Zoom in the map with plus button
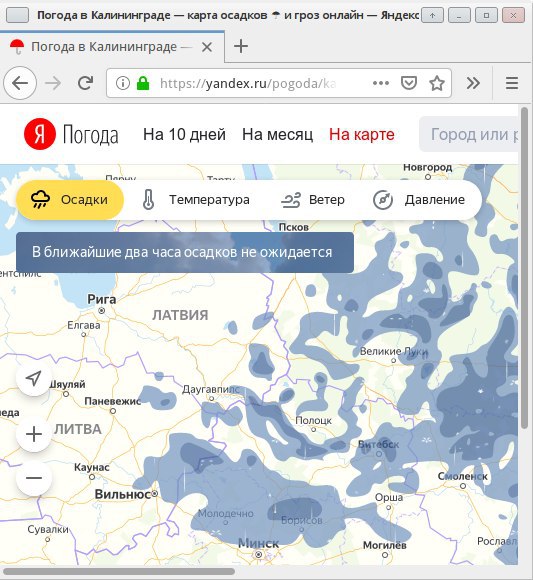 point(34,434)
